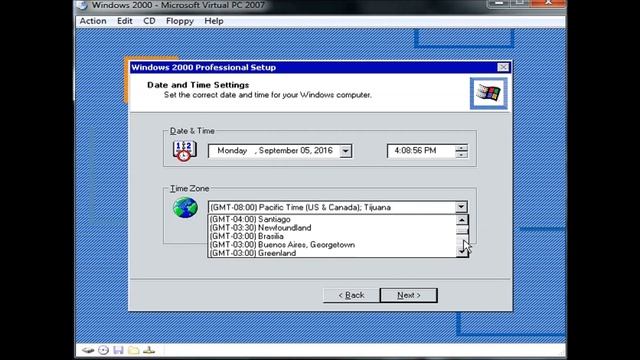Click the Back button
640x360 pixels.
pyautogui.click(x=351, y=295)
